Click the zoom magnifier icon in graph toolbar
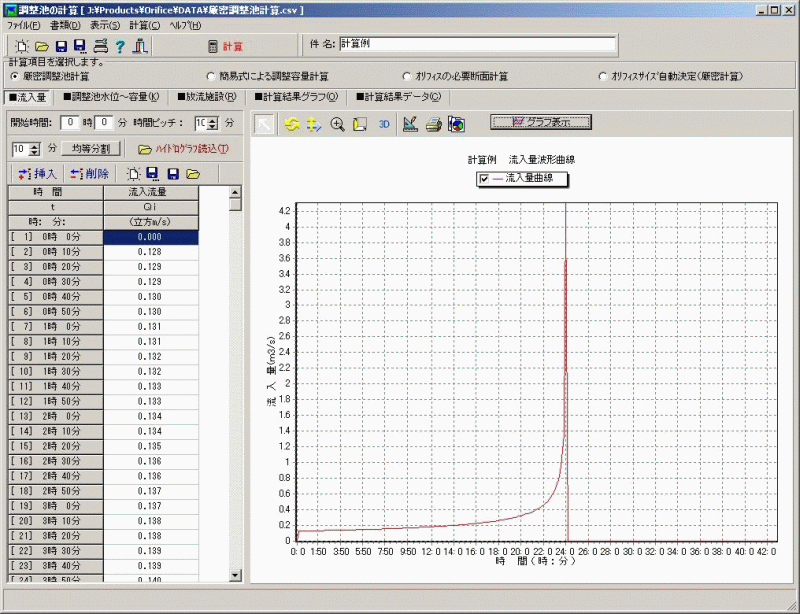 (337, 124)
